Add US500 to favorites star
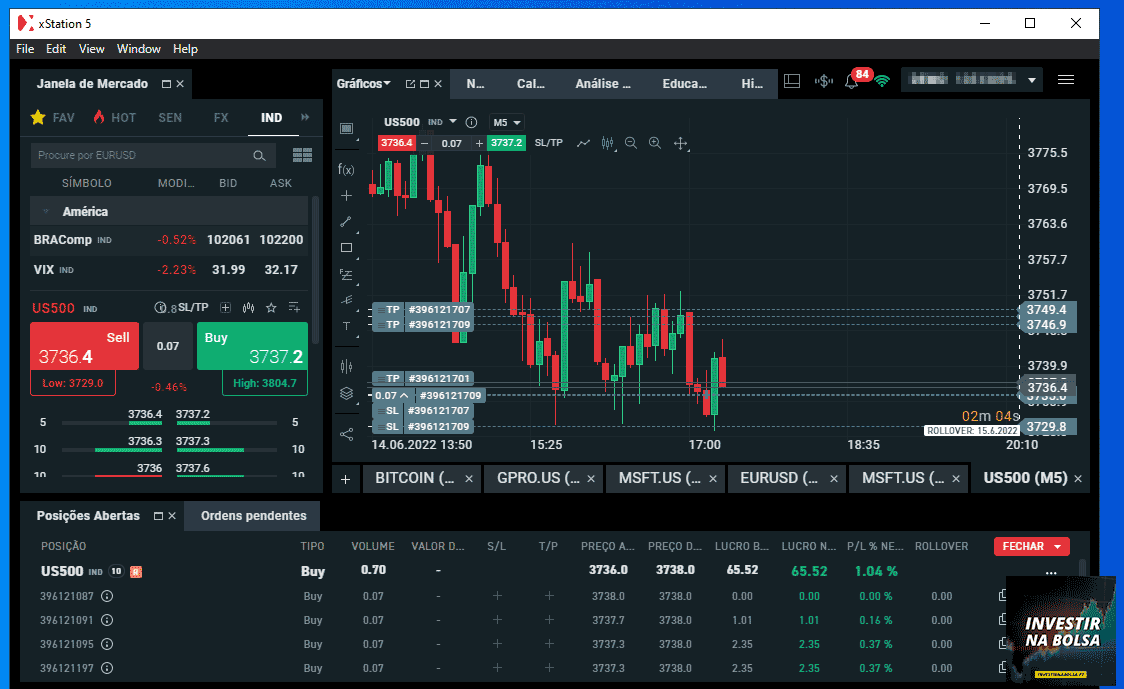Image resolution: width=1124 pixels, height=689 pixels. [x=271, y=308]
